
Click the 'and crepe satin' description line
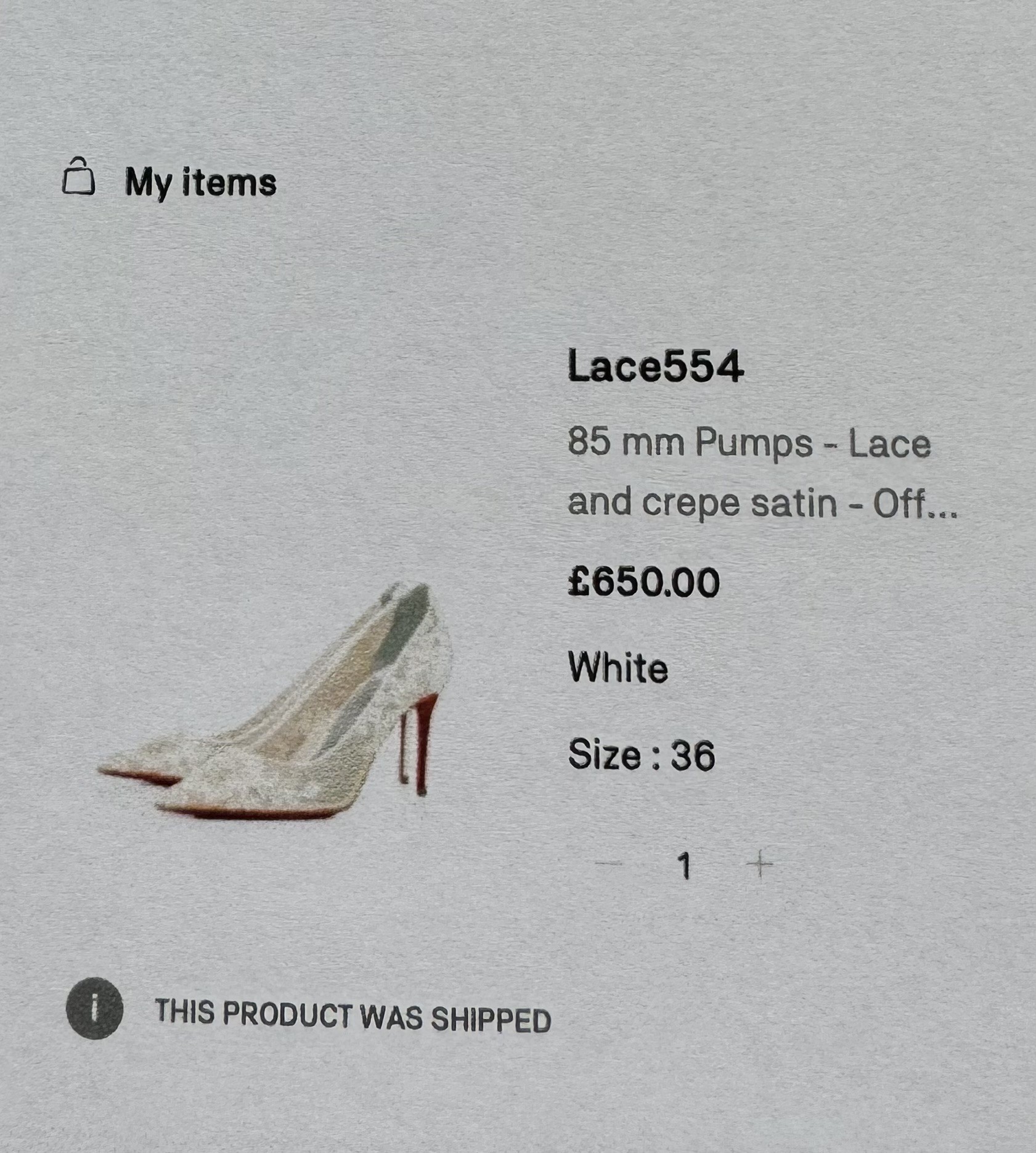pos(702,503)
